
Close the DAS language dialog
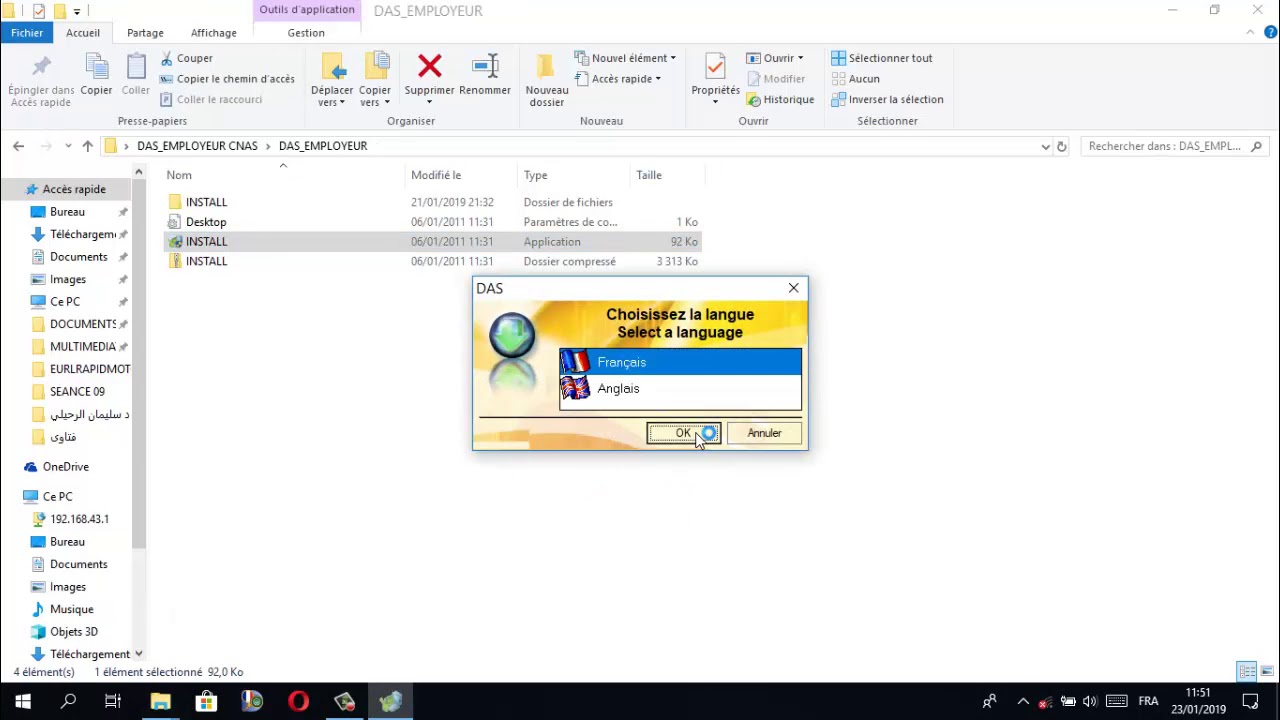[x=793, y=288]
